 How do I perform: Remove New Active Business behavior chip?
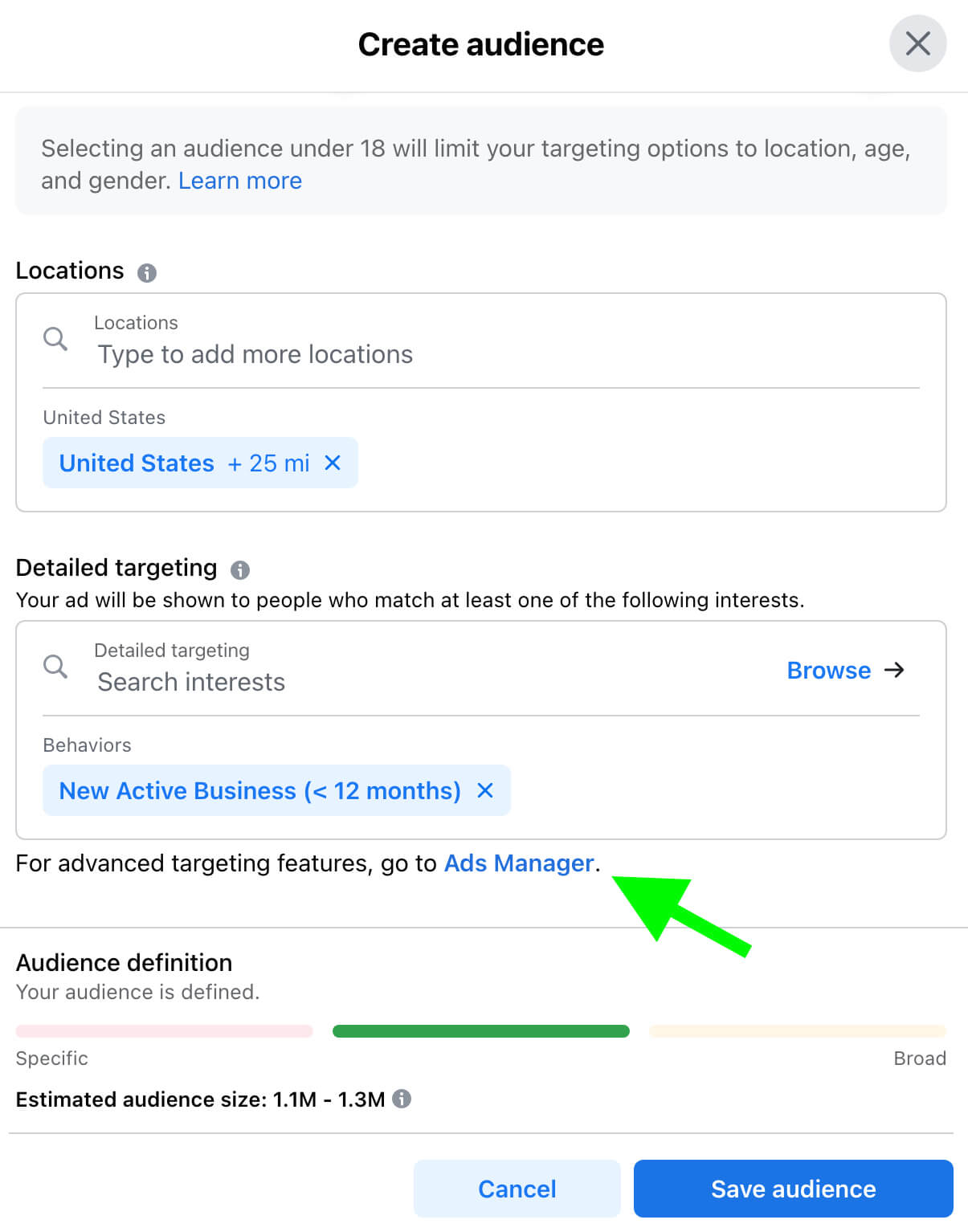(485, 790)
